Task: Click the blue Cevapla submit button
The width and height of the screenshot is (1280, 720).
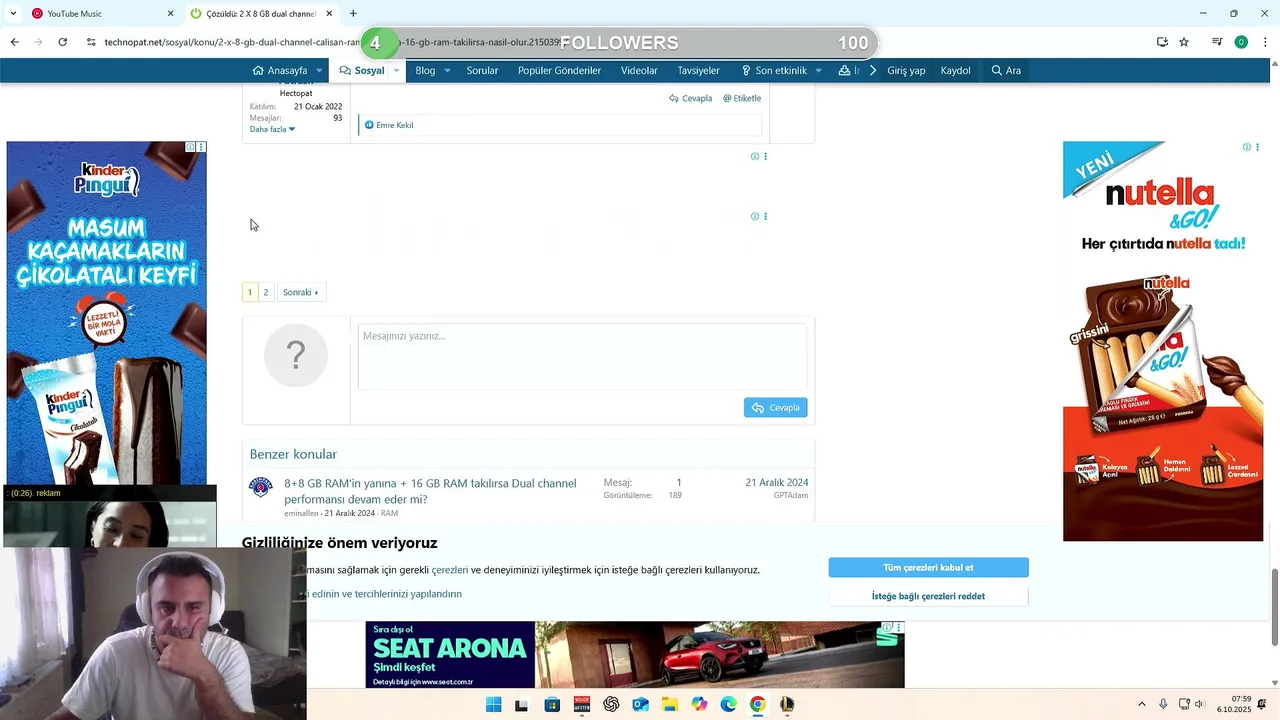Action: click(x=775, y=407)
